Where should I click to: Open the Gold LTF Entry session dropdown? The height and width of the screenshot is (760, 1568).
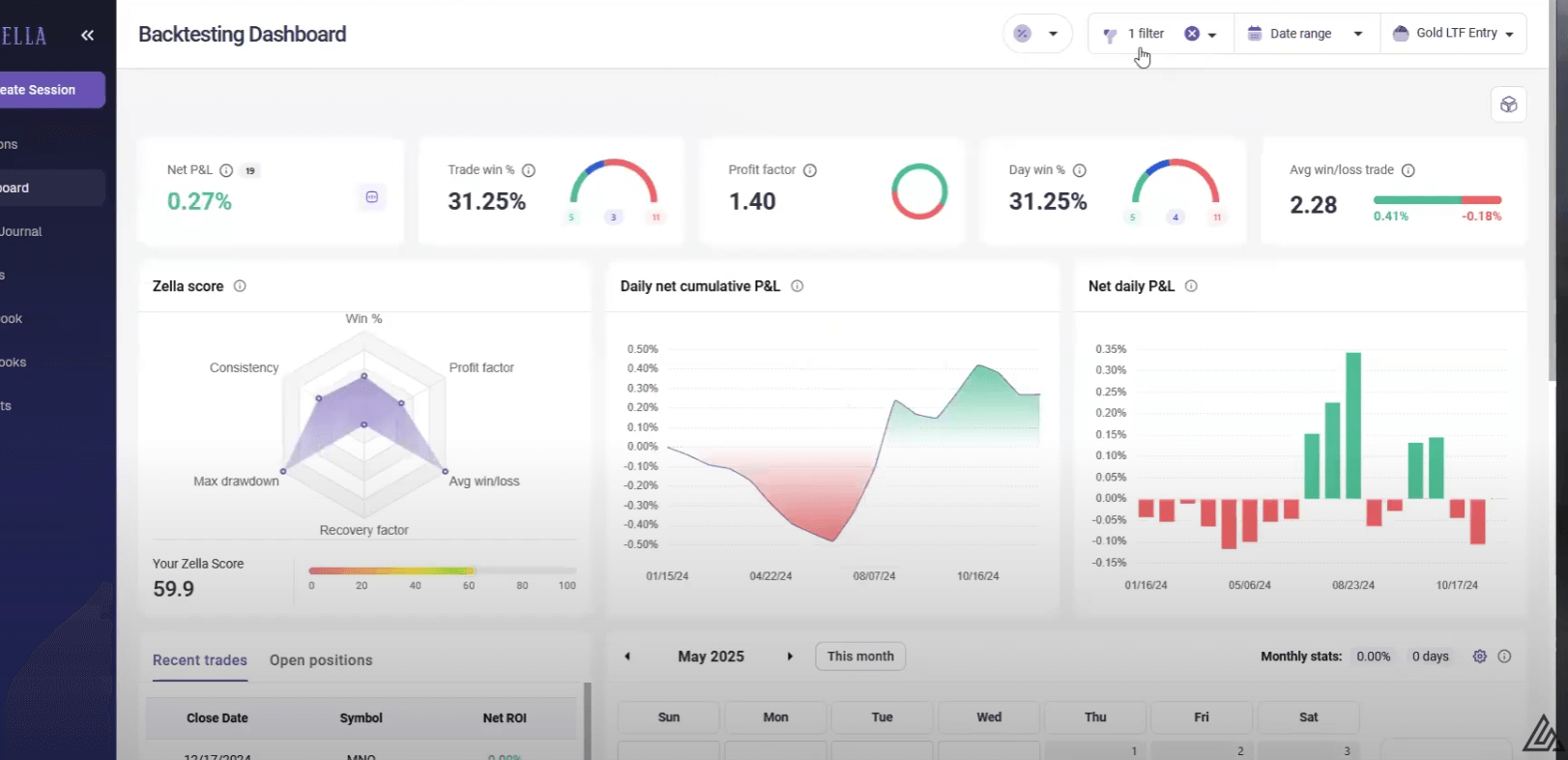point(1453,34)
